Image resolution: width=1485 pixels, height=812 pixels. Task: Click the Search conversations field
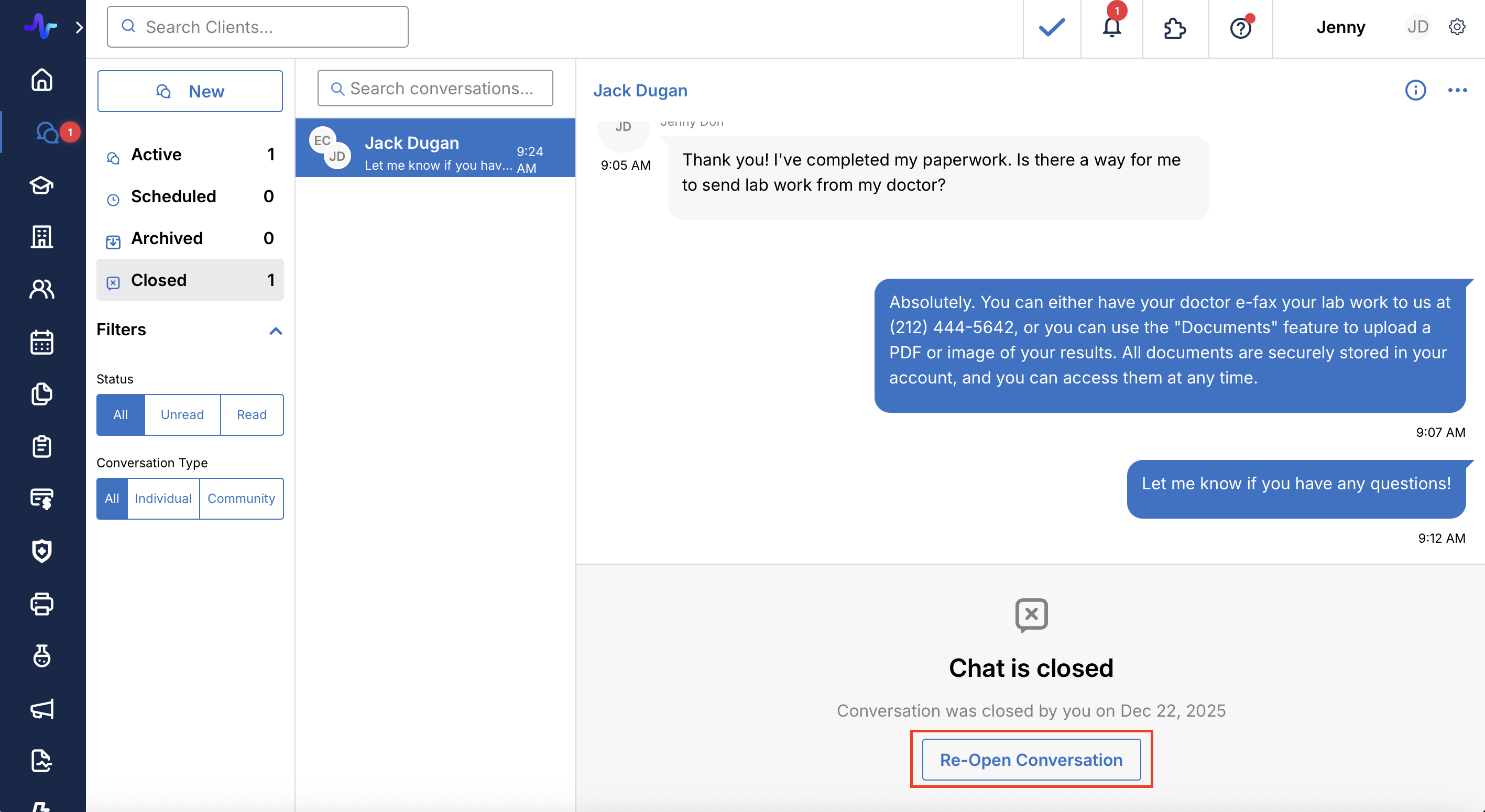click(x=441, y=88)
